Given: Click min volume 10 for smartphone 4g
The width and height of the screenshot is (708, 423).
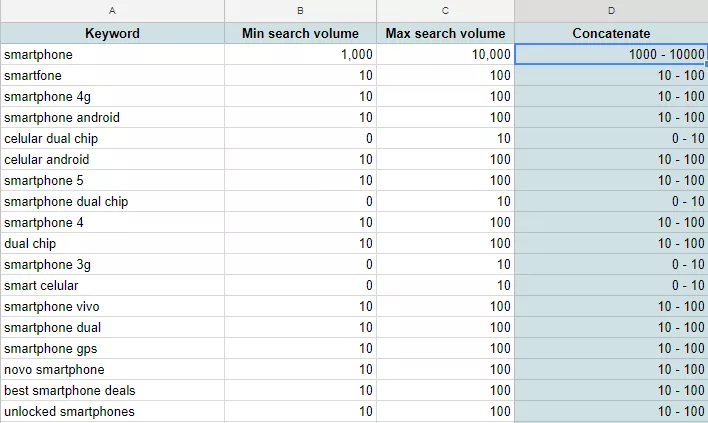Looking at the screenshot, I should click(300, 97).
